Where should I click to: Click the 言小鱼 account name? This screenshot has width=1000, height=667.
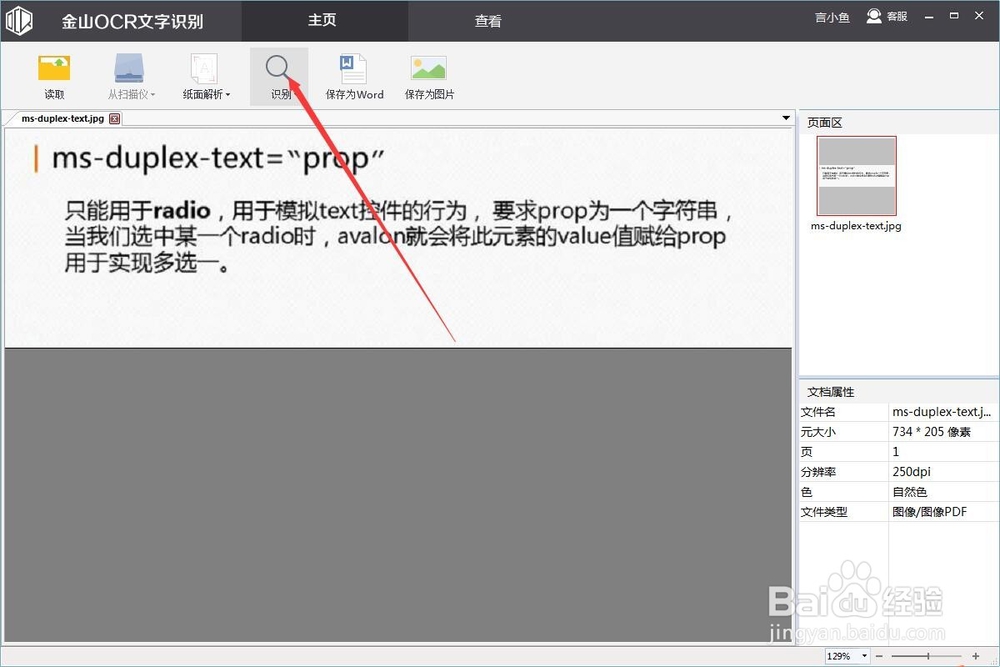832,16
